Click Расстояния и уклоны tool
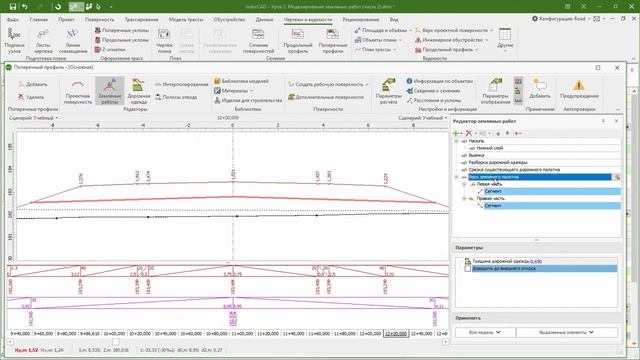 [x=433, y=100]
